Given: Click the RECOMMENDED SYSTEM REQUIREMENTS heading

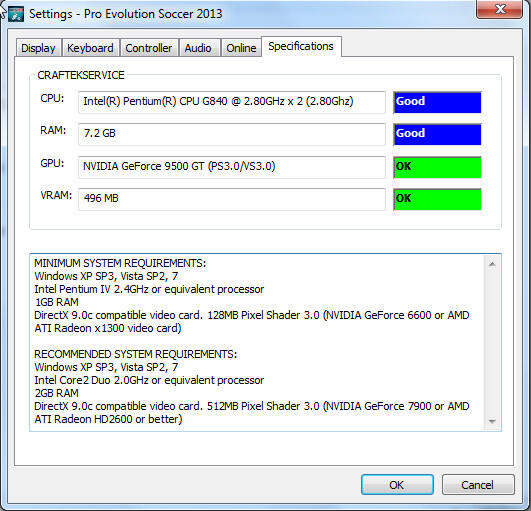Looking at the screenshot, I should click(x=135, y=354).
